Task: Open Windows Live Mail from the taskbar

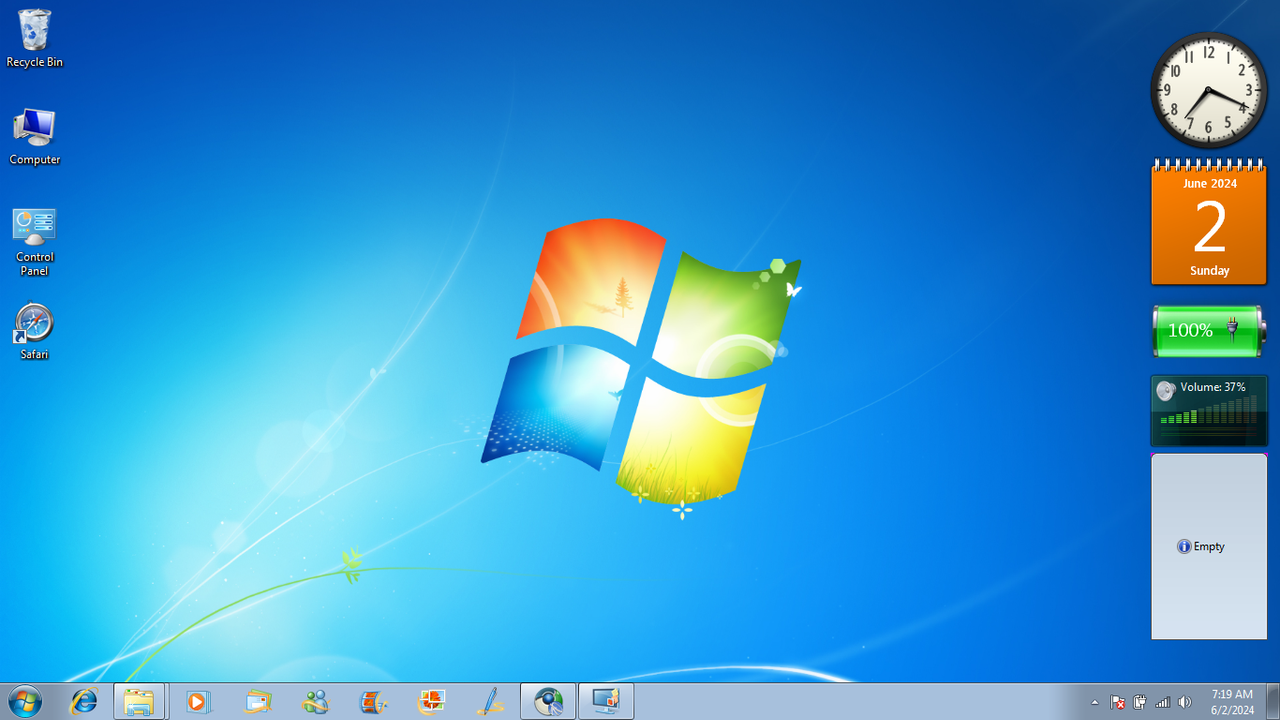Action: pyautogui.click(x=257, y=702)
